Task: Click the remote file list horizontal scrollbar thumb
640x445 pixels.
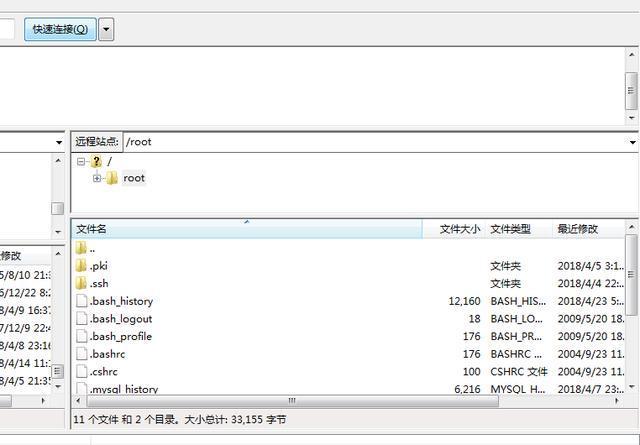Action: (x=292, y=401)
